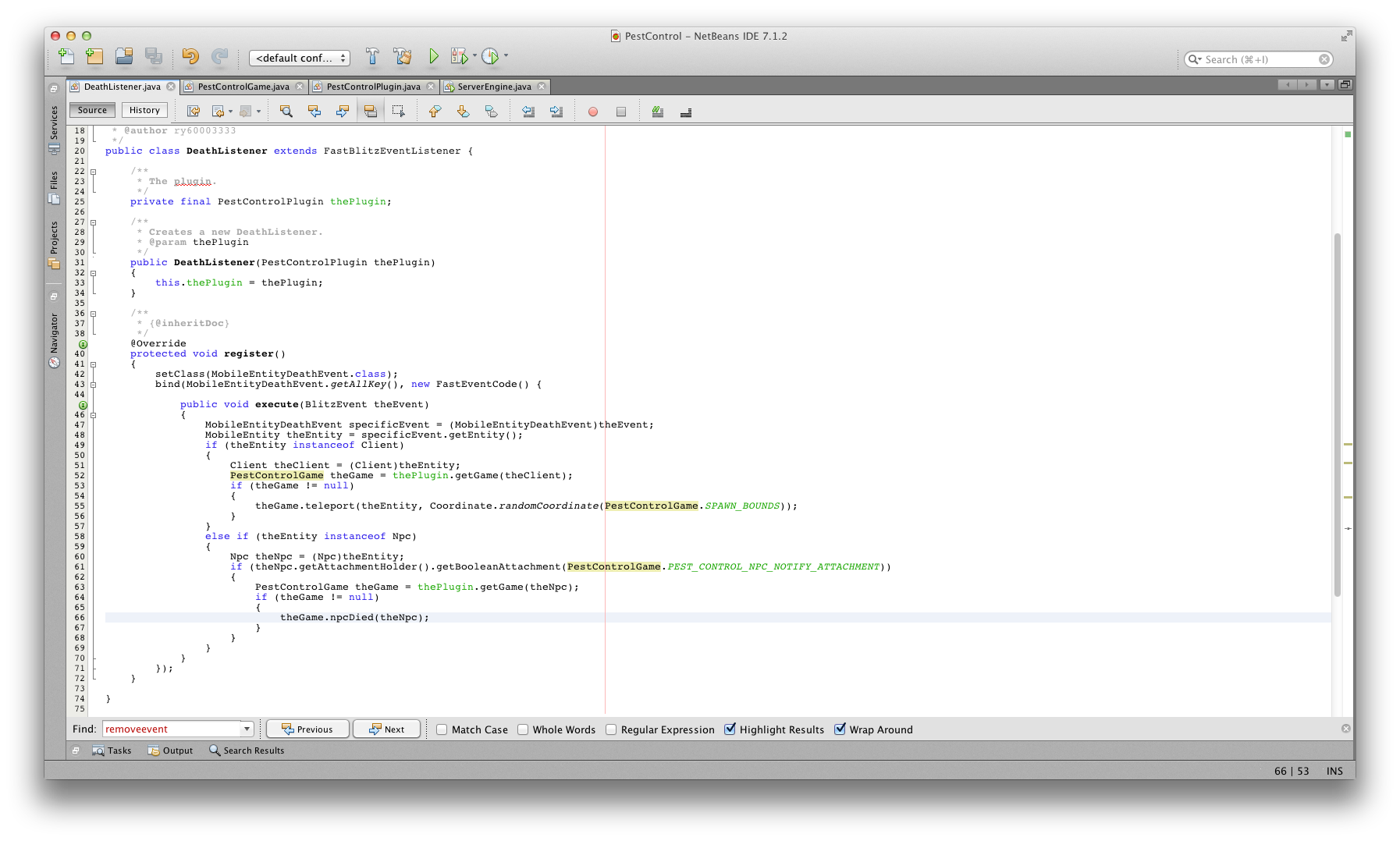Switch to the ServerEngine.java tab
1400x841 pixels.
(494, 87)
